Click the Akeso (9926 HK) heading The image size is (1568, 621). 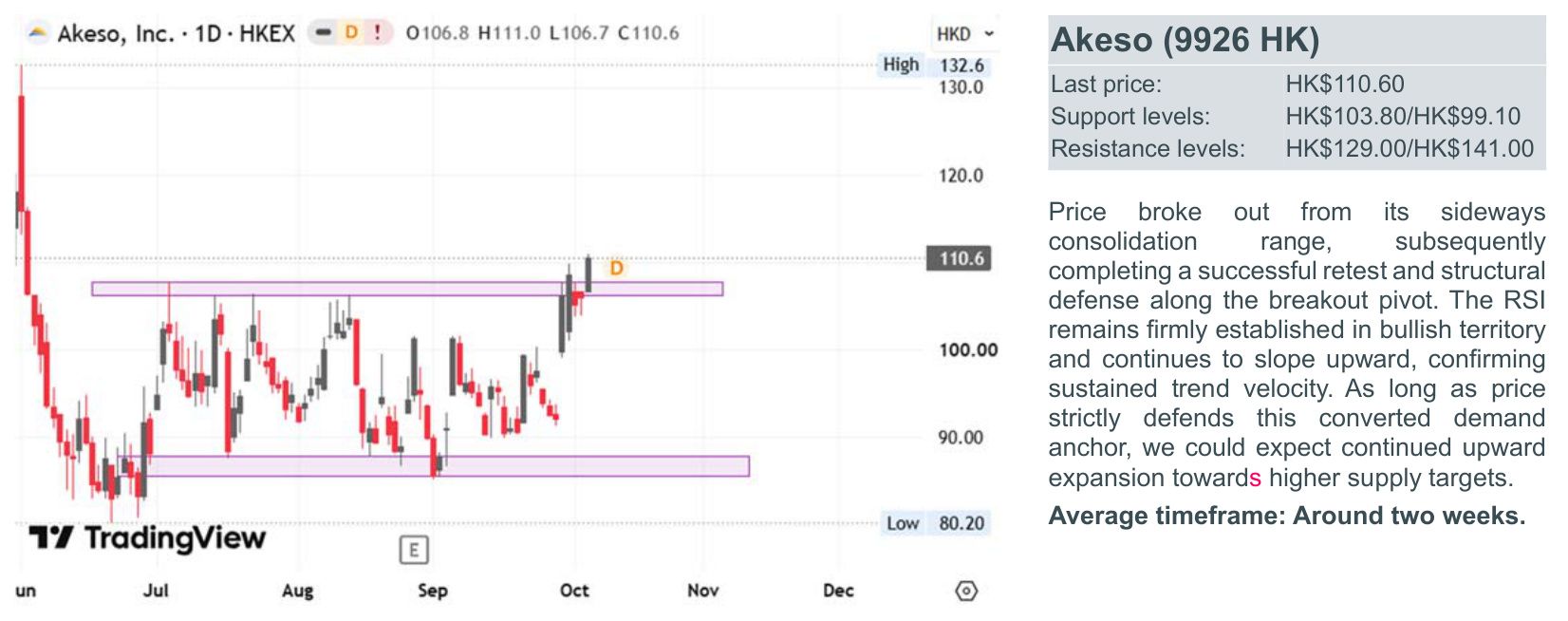pyautogui.click(x=1185, y=40)
